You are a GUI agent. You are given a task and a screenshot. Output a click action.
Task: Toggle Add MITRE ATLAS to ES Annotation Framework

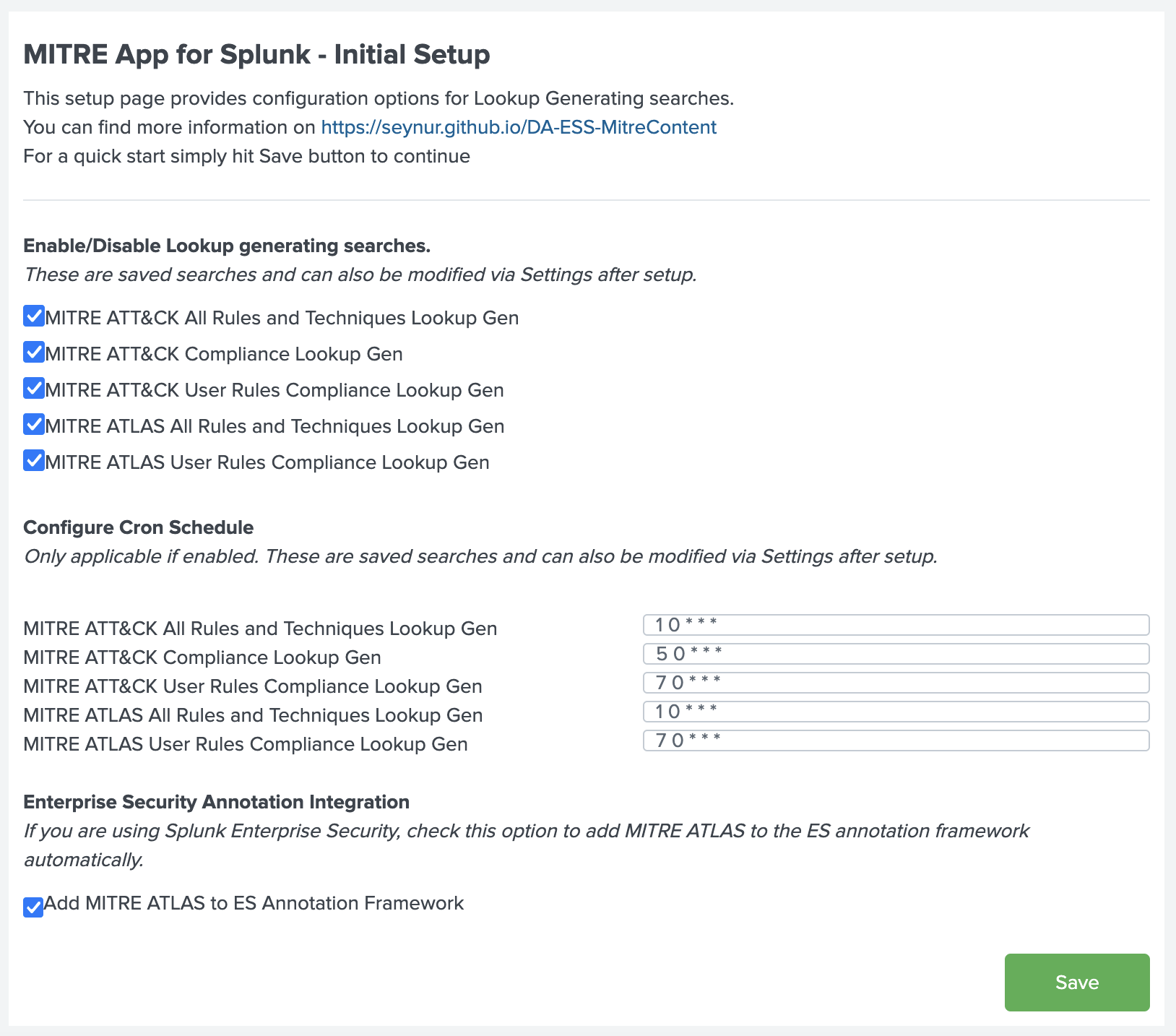pos(33,907)
